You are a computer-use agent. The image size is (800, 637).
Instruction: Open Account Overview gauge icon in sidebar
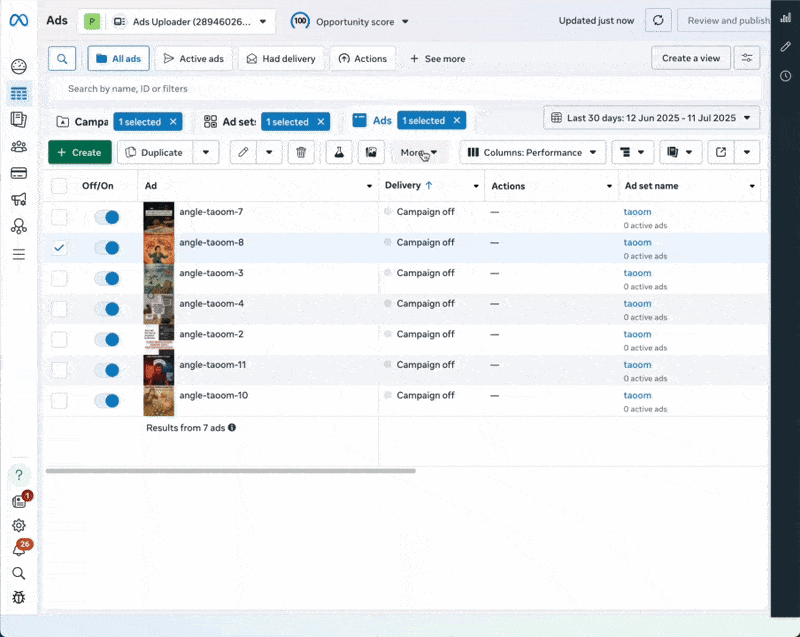[18, 66]
